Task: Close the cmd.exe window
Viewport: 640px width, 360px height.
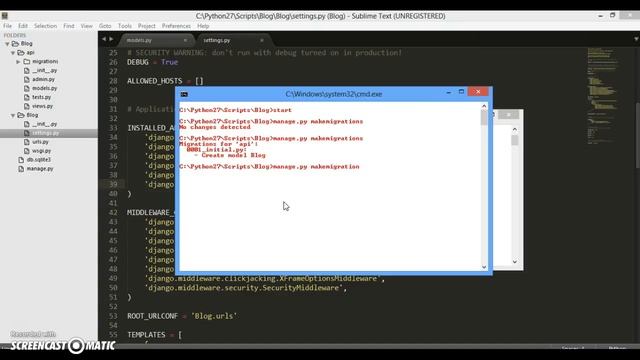Action: point(478,92)
